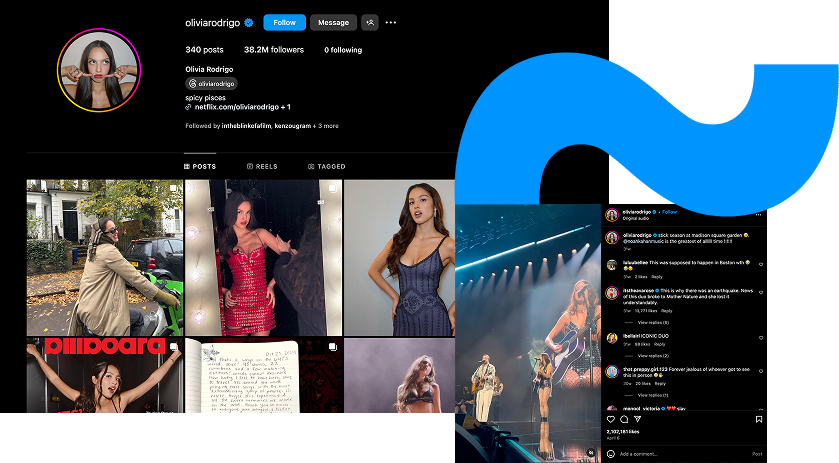Open the similar accounts suggestion icon button
Screen dimensions: 839x463
pyautogui.click(x=370, y=22)
